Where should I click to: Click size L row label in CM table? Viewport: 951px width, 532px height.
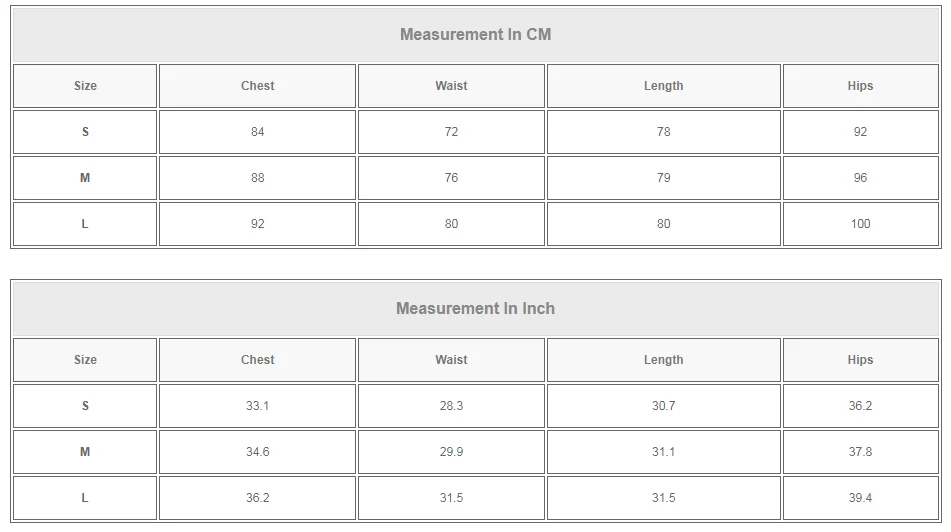pyautogui.click(x=85, y=224)
